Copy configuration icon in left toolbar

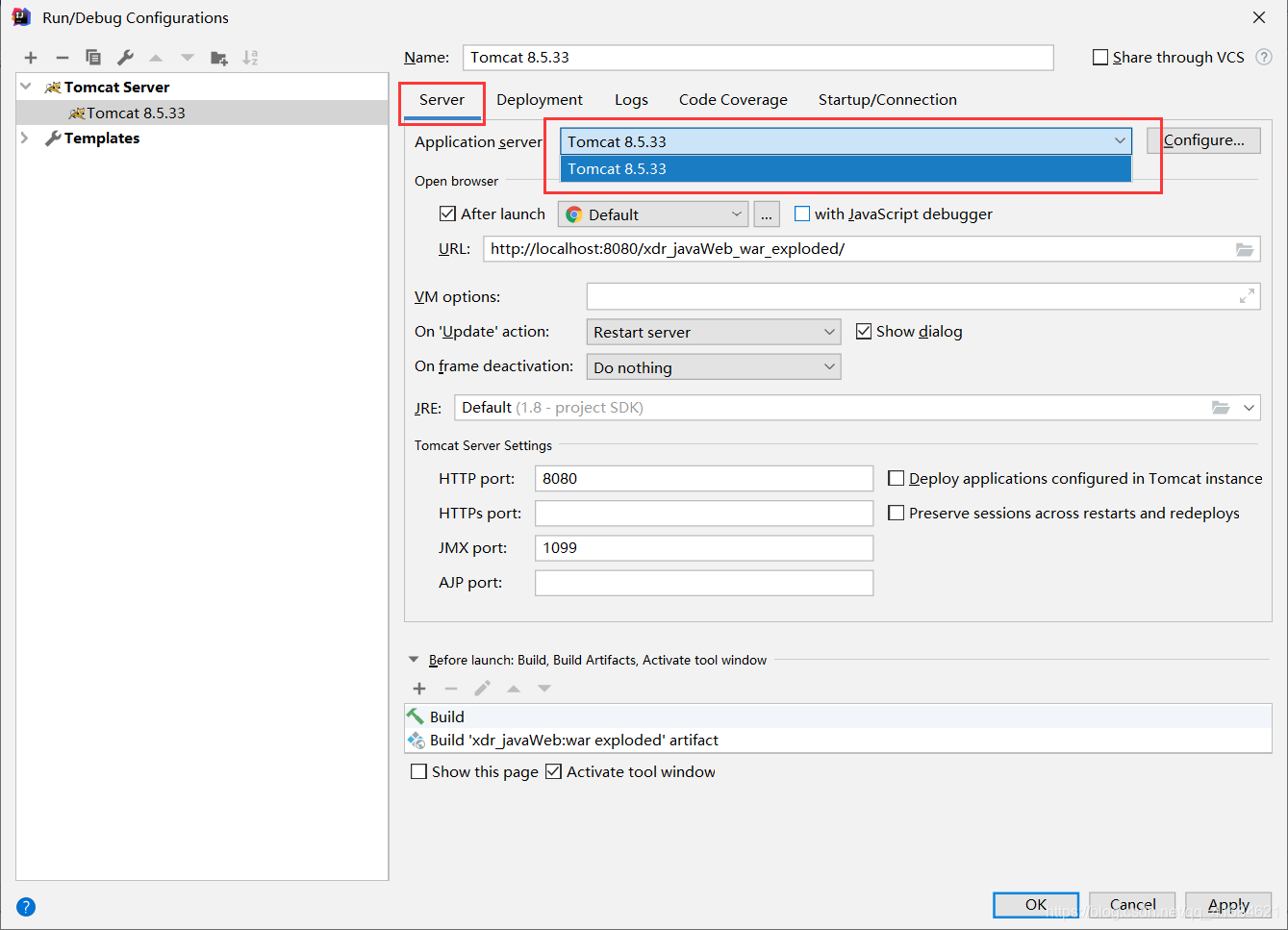pyautogui.click(x=93, y=58)
